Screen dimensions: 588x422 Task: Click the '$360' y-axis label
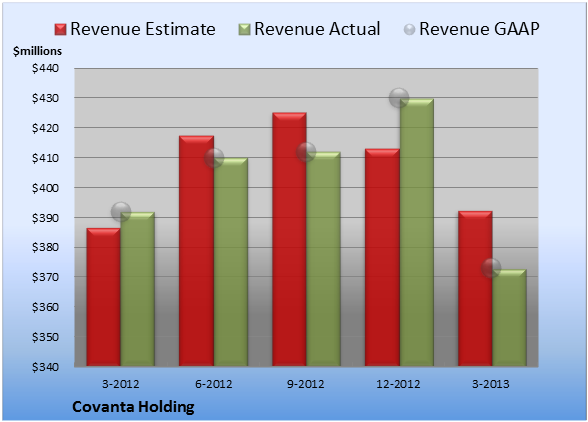click(45, 307)
